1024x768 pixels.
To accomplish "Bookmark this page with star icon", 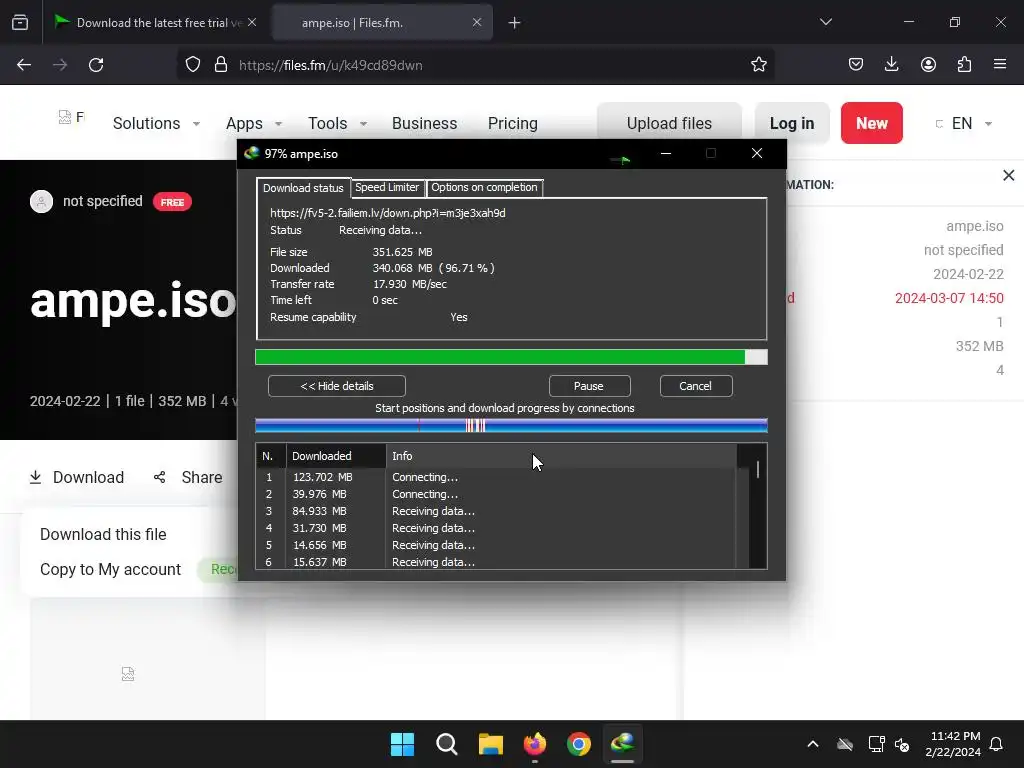I will click(x=758, y=65).
